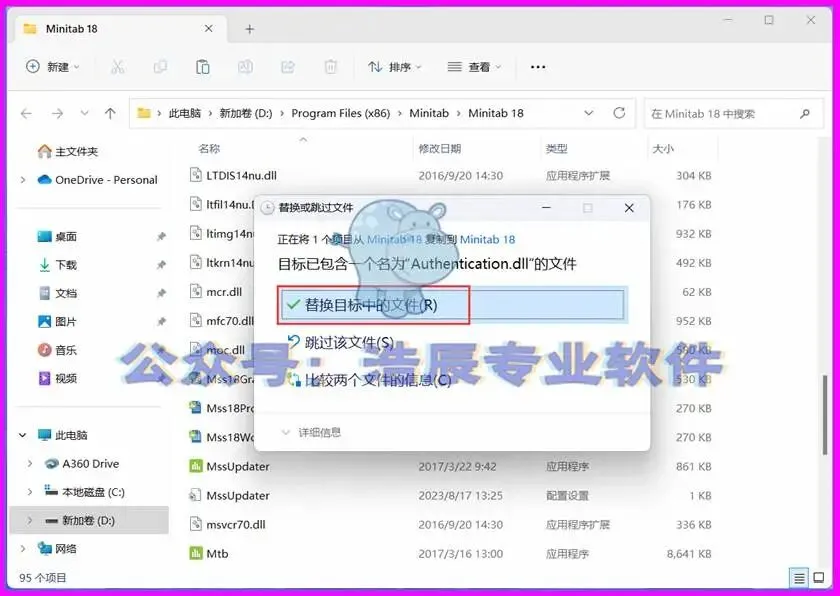Click the New (新建) button
Image resolution: width=840 pixels, height=596 pixels.
53,67
